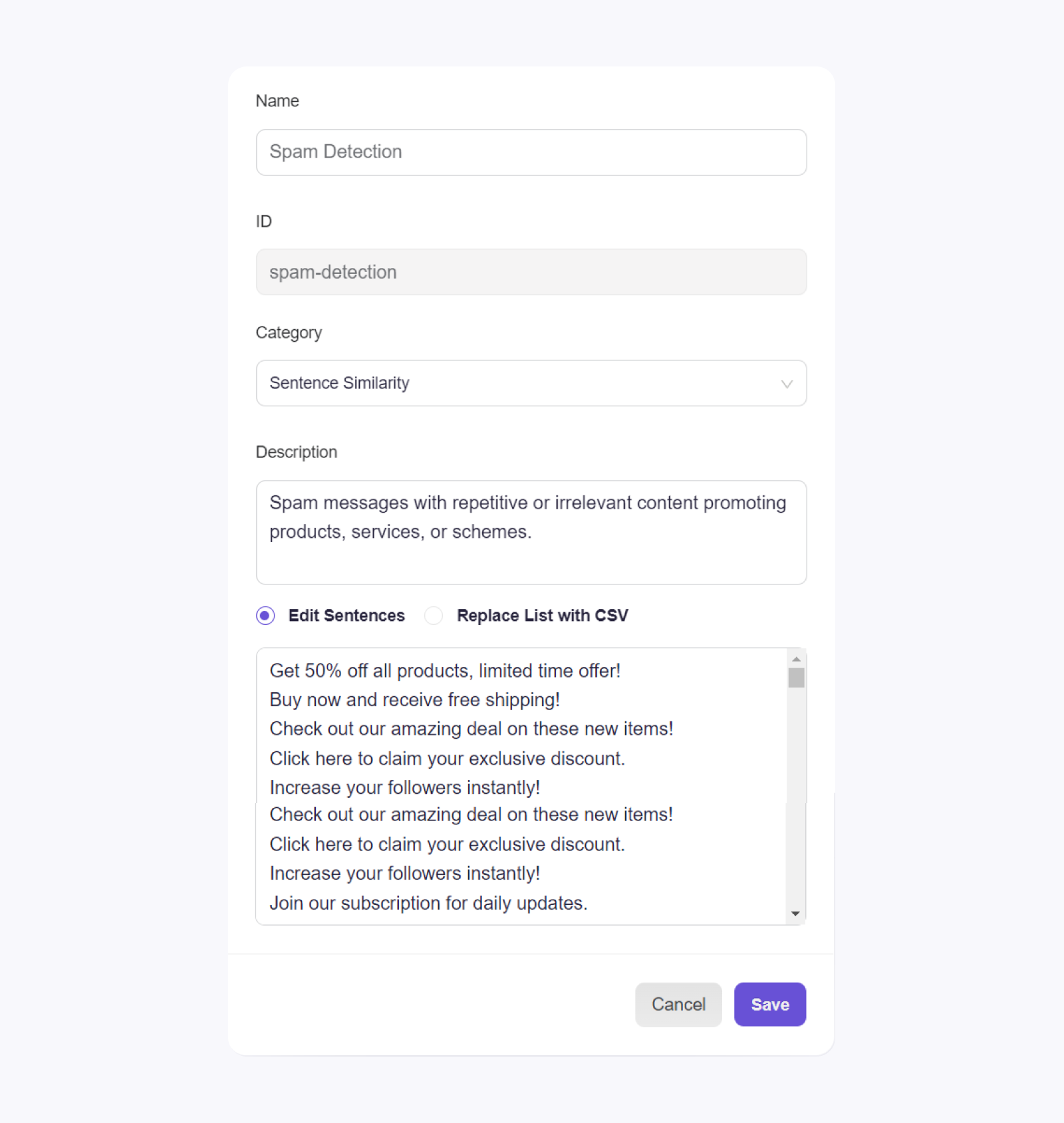1064x1123 pixels.
Task: Place cursor in the Description textarea
Action: pos(531,532)
